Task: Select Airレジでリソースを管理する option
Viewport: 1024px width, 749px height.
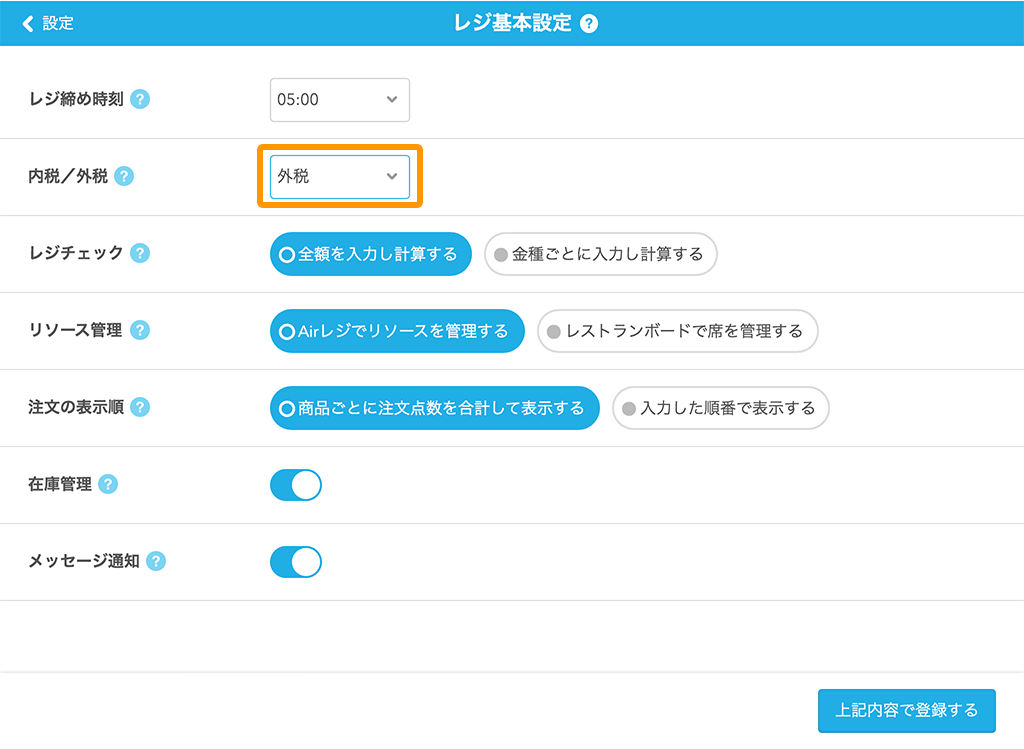Action: [x=397, y=331]
